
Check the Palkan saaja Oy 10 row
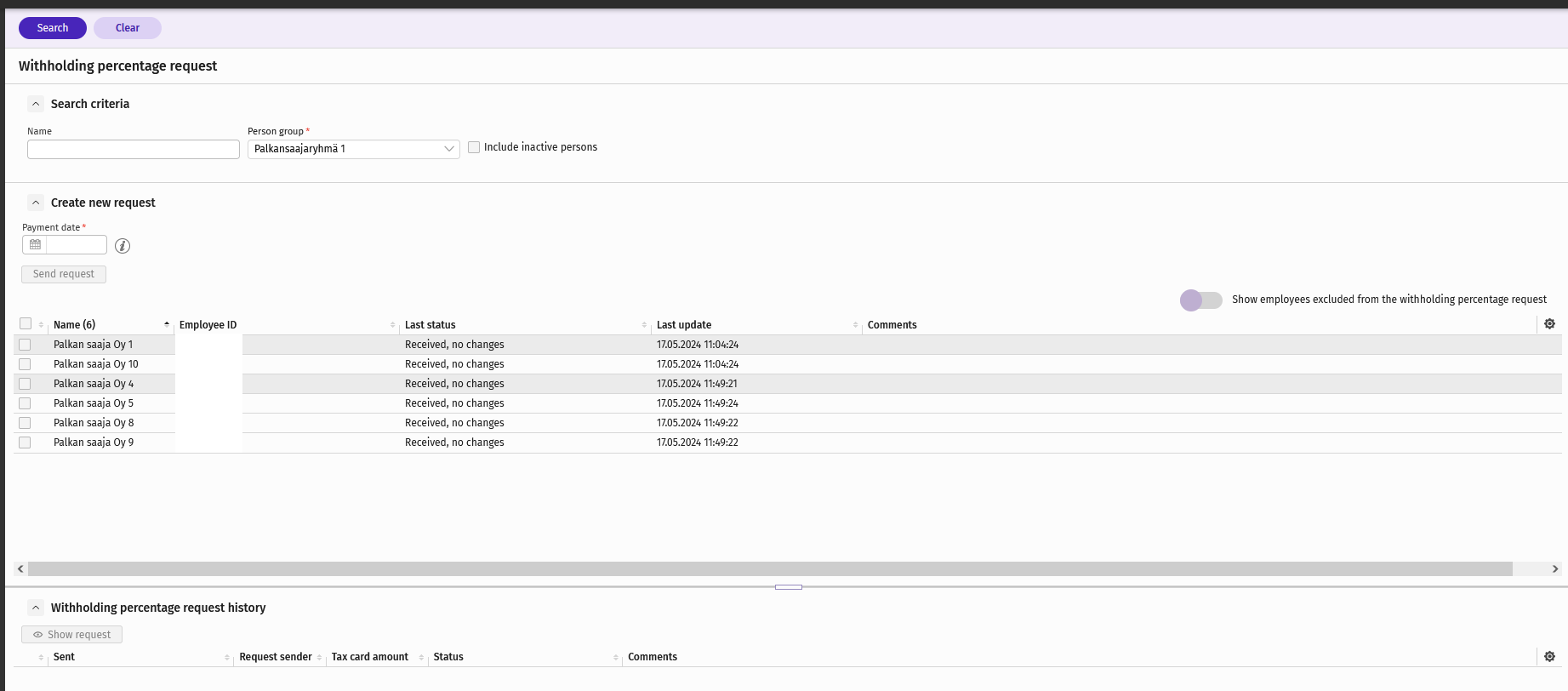click(x=25, y=364)
